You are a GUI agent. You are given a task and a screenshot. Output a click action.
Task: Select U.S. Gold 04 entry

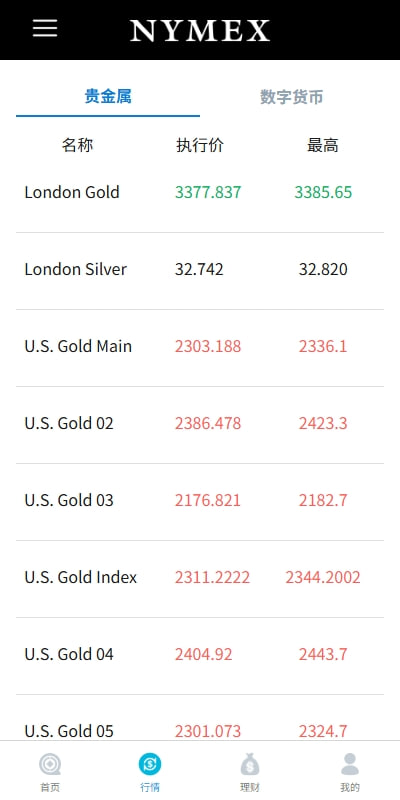coord(200,655)
